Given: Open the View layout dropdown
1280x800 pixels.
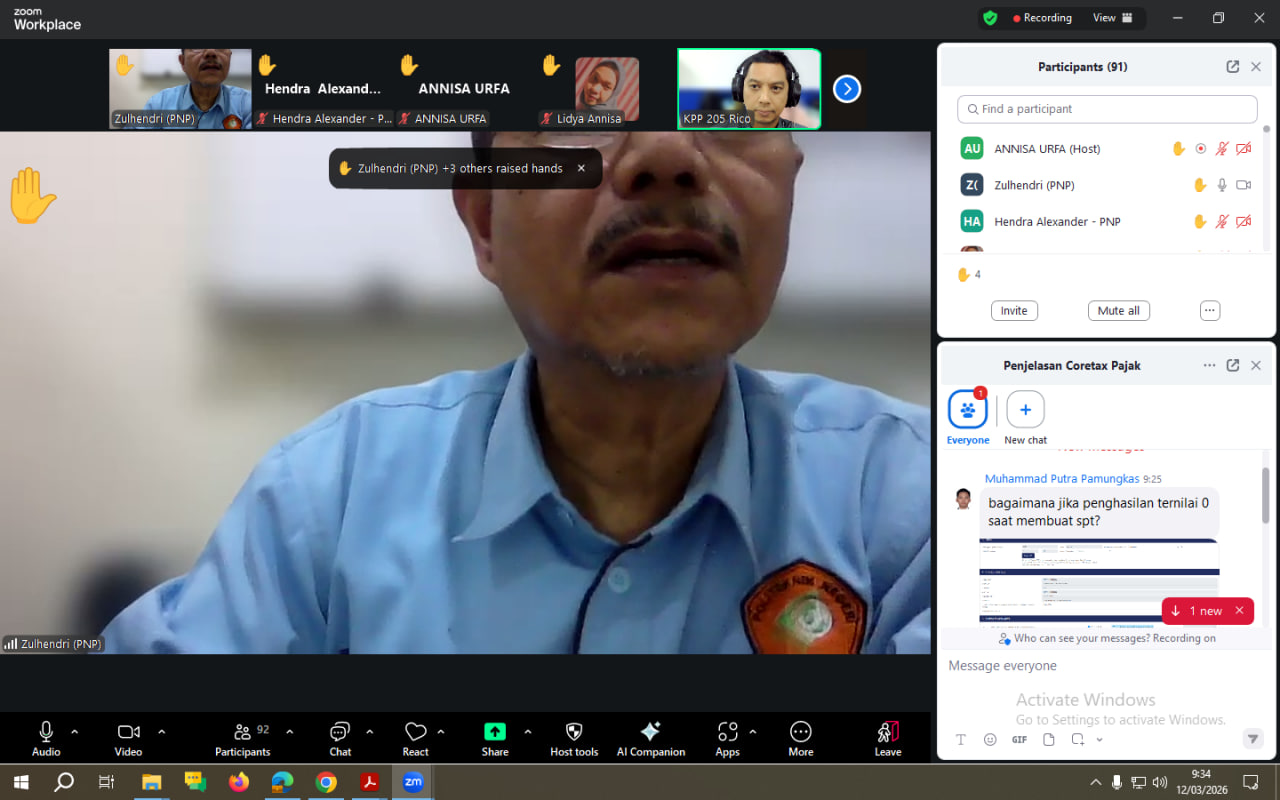Looking at the screenshot, I should pos(1112,18).
